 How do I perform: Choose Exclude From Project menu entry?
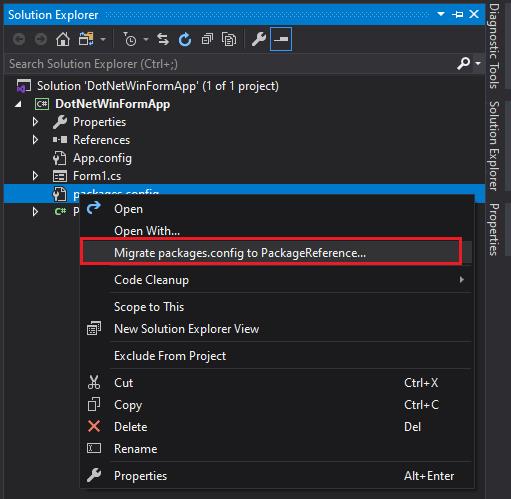point(170,356)
